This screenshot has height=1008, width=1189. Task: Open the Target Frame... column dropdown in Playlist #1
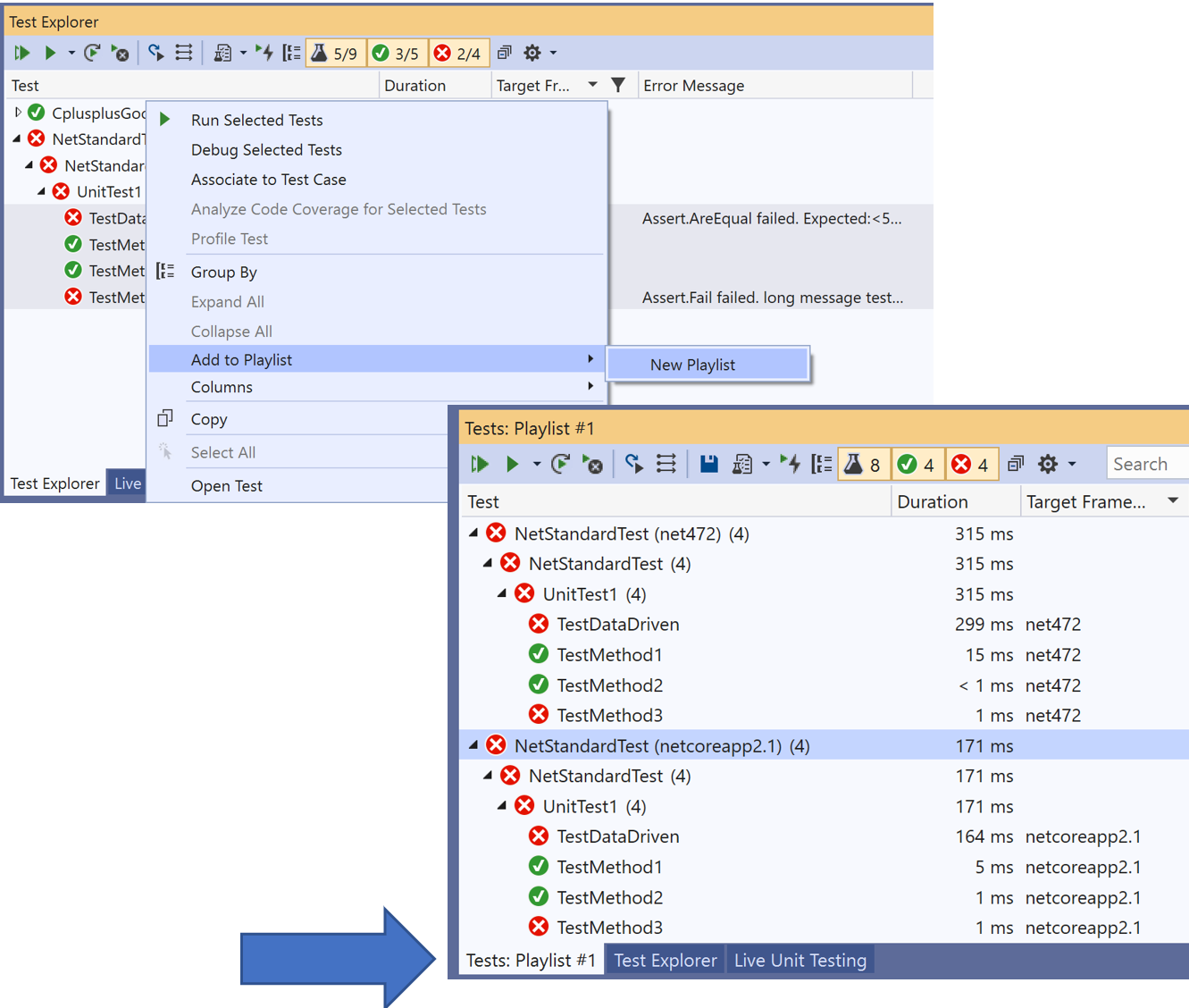tap(1173, 500)
